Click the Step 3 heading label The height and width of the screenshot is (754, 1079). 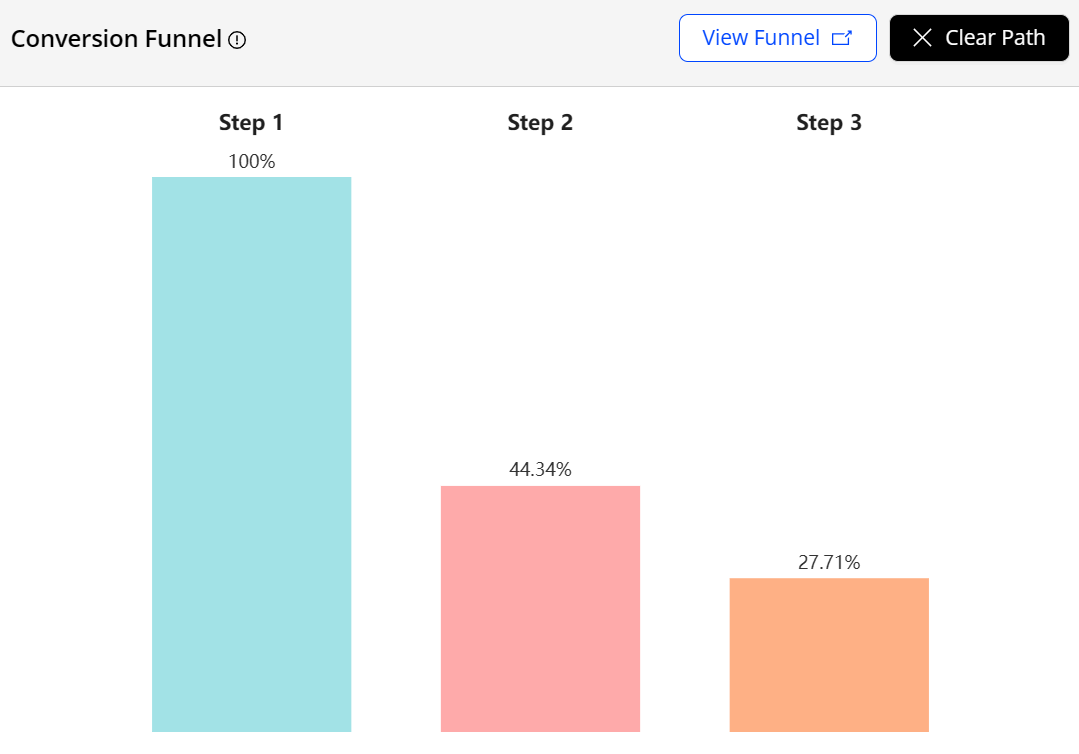point(829,123)
